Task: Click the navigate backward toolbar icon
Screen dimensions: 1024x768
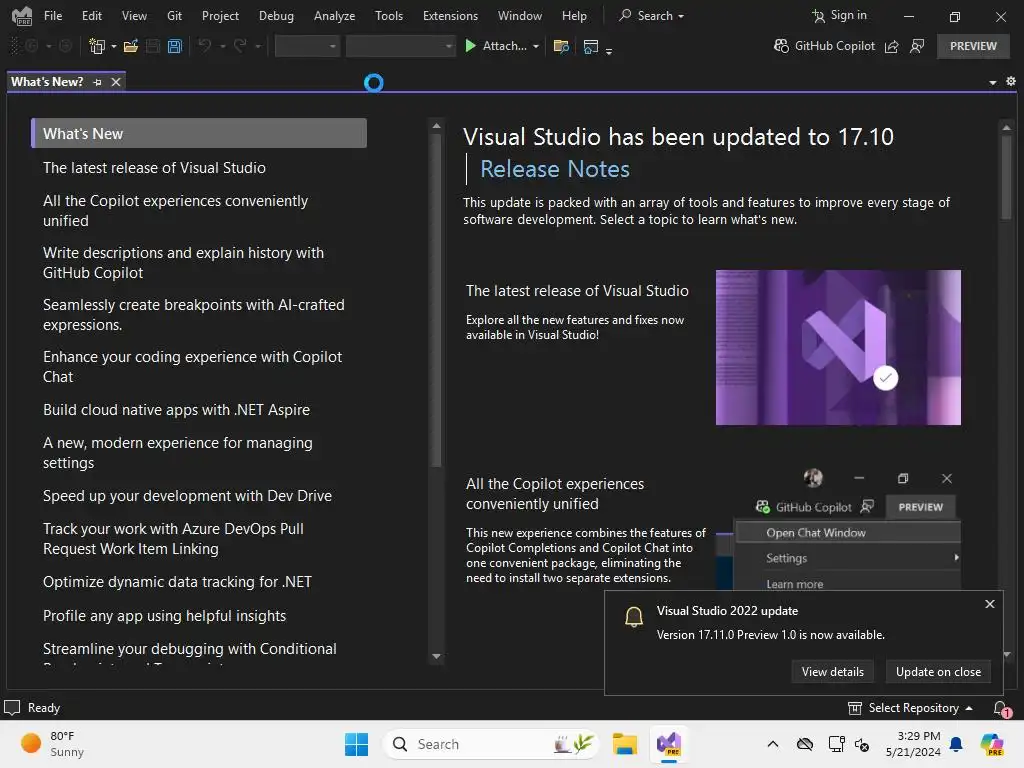Action: click(x=31, y=46)
